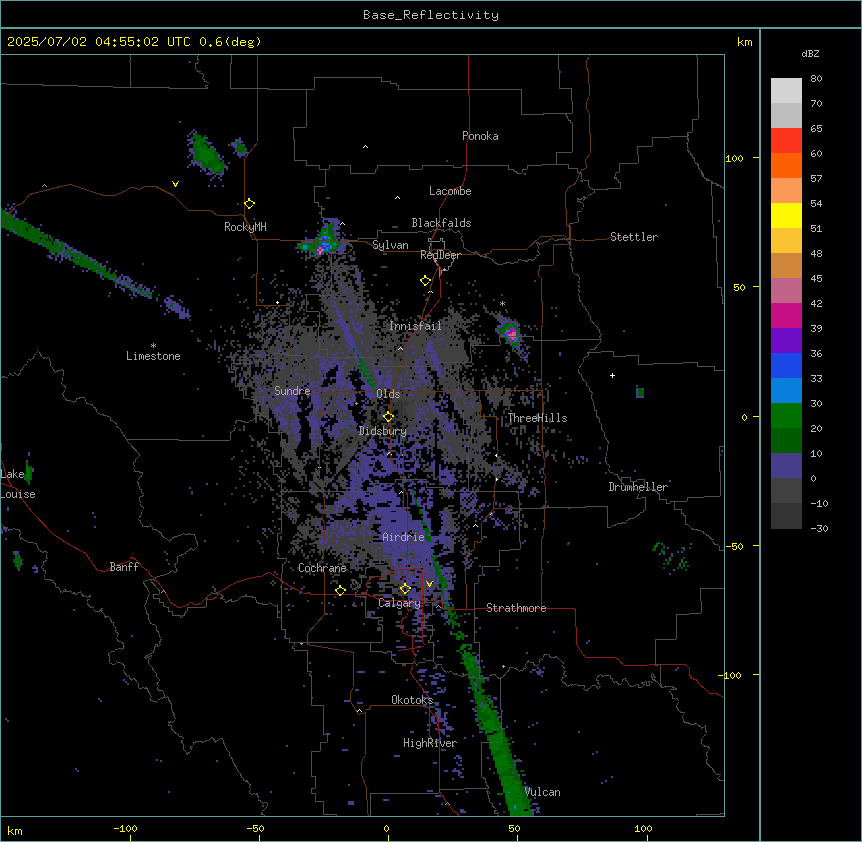Click the yellow diamond marker near RockyMH

250,204
